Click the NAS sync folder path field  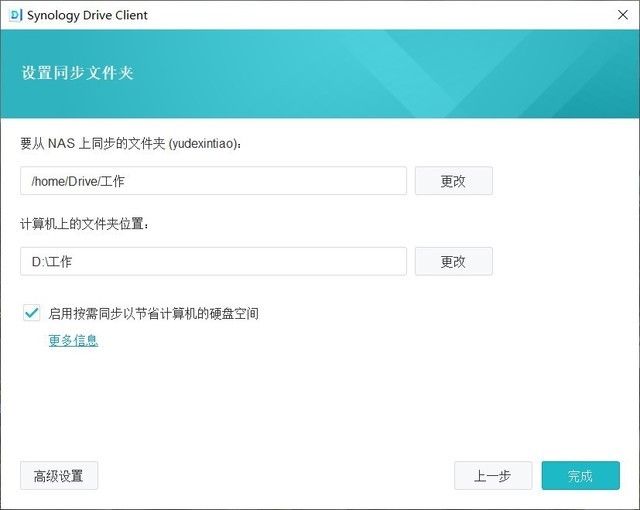(x=213, y=181)
